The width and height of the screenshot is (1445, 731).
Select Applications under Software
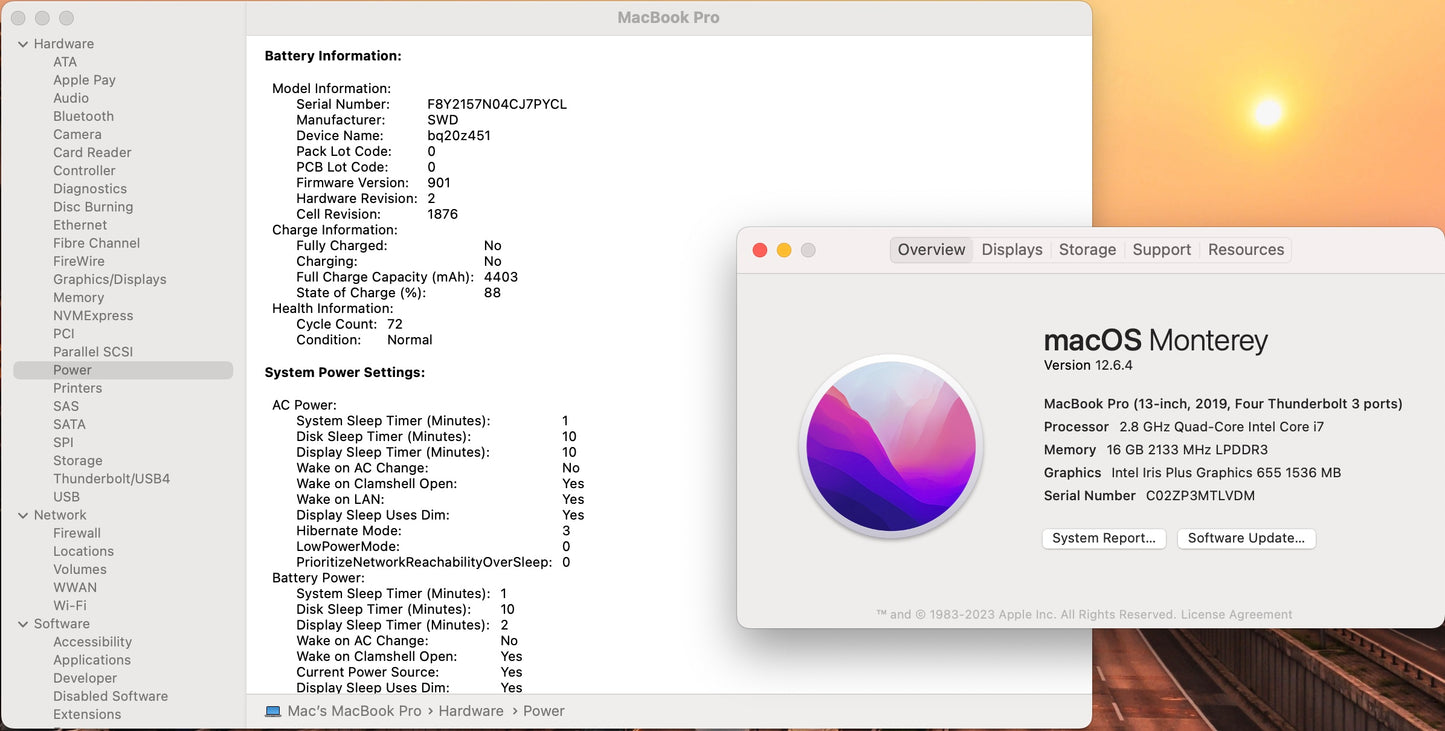(x=92, y=660)
